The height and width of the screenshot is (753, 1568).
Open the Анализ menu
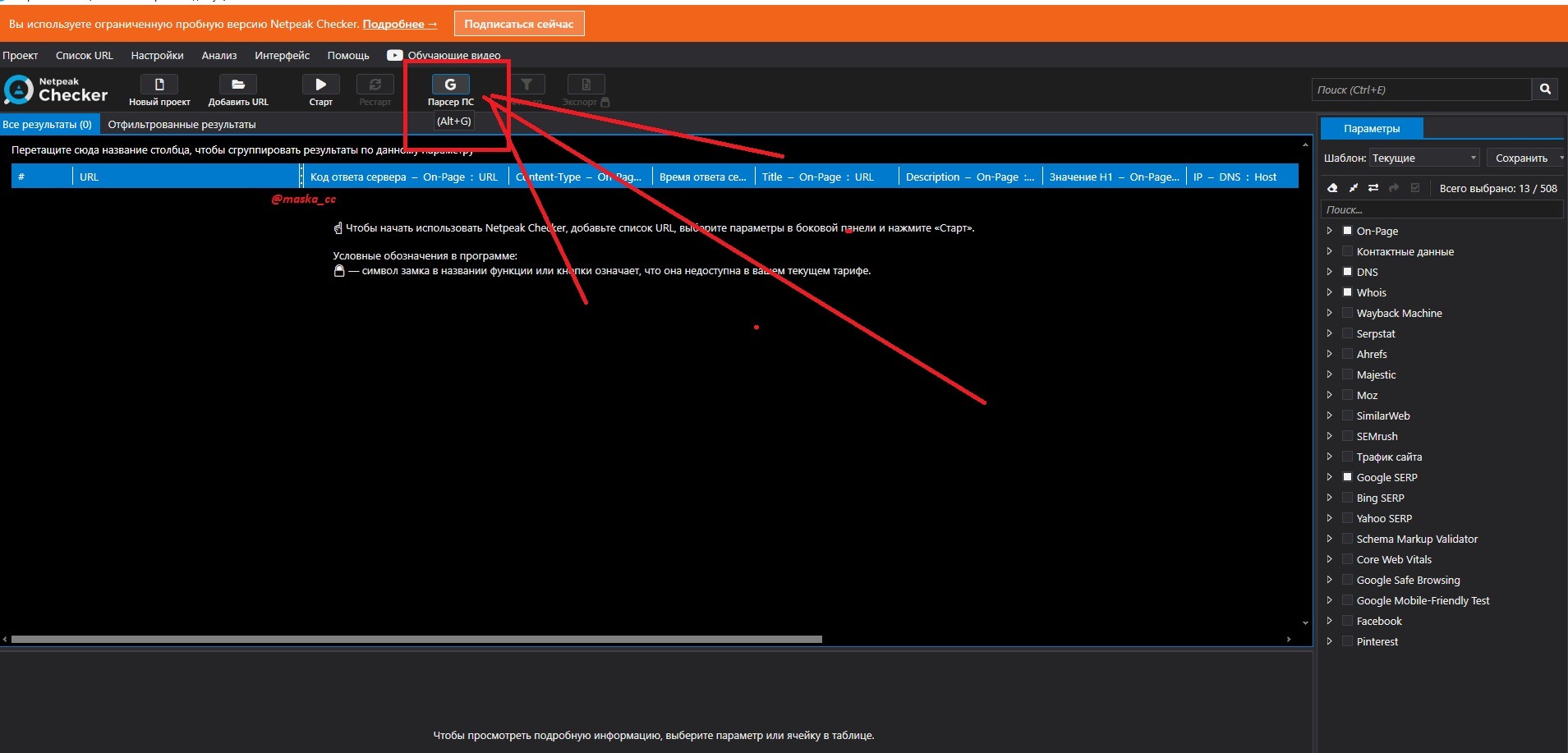219,55
